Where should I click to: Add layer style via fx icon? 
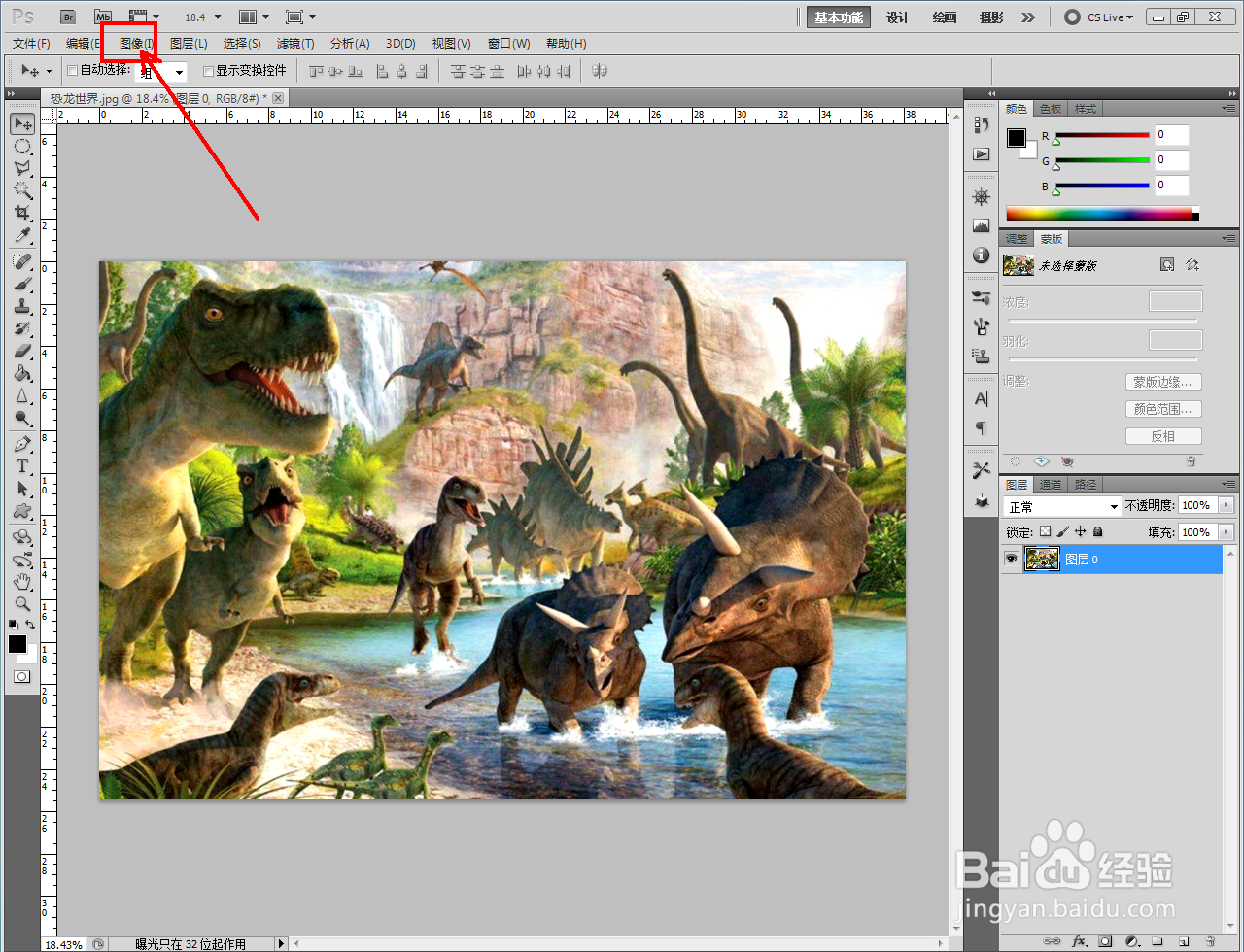tap(1079, 941)
